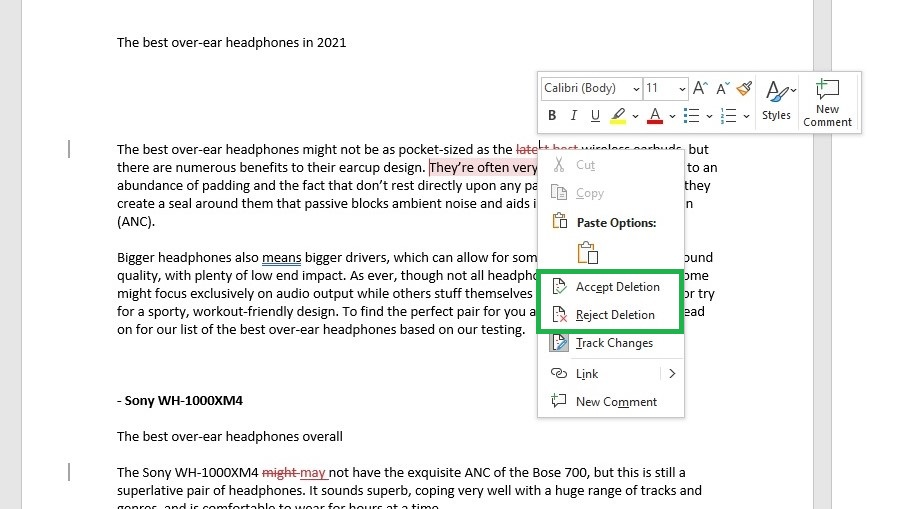Click the underlined word "means"
Screen dimensions: 904x509
coord(281,257)
